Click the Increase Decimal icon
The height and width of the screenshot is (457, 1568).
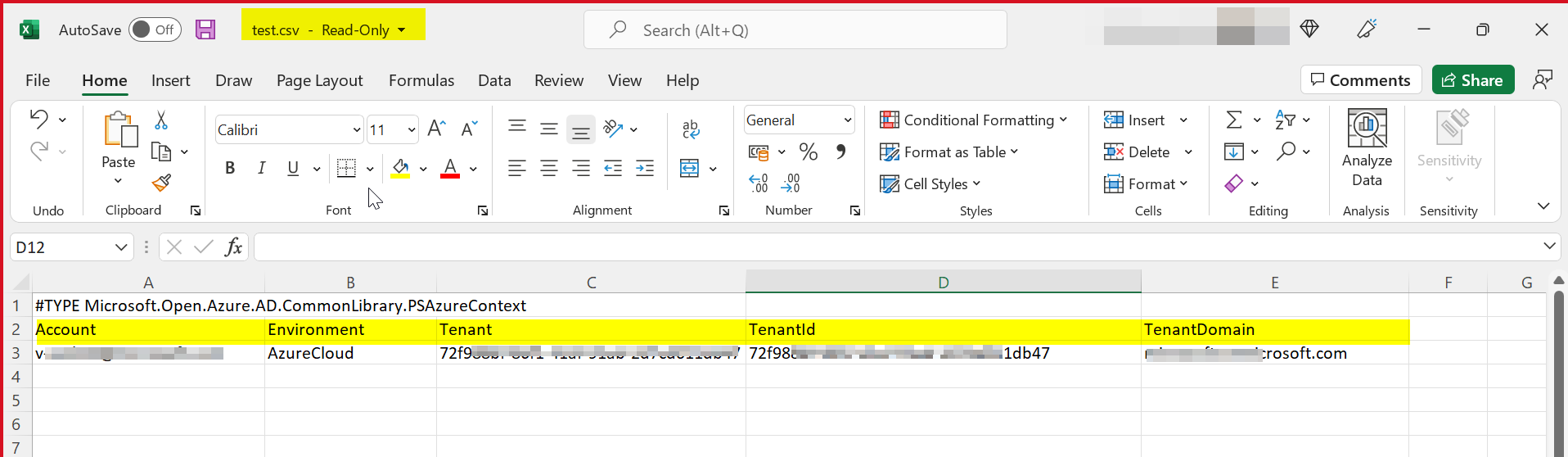pos(759,183)
